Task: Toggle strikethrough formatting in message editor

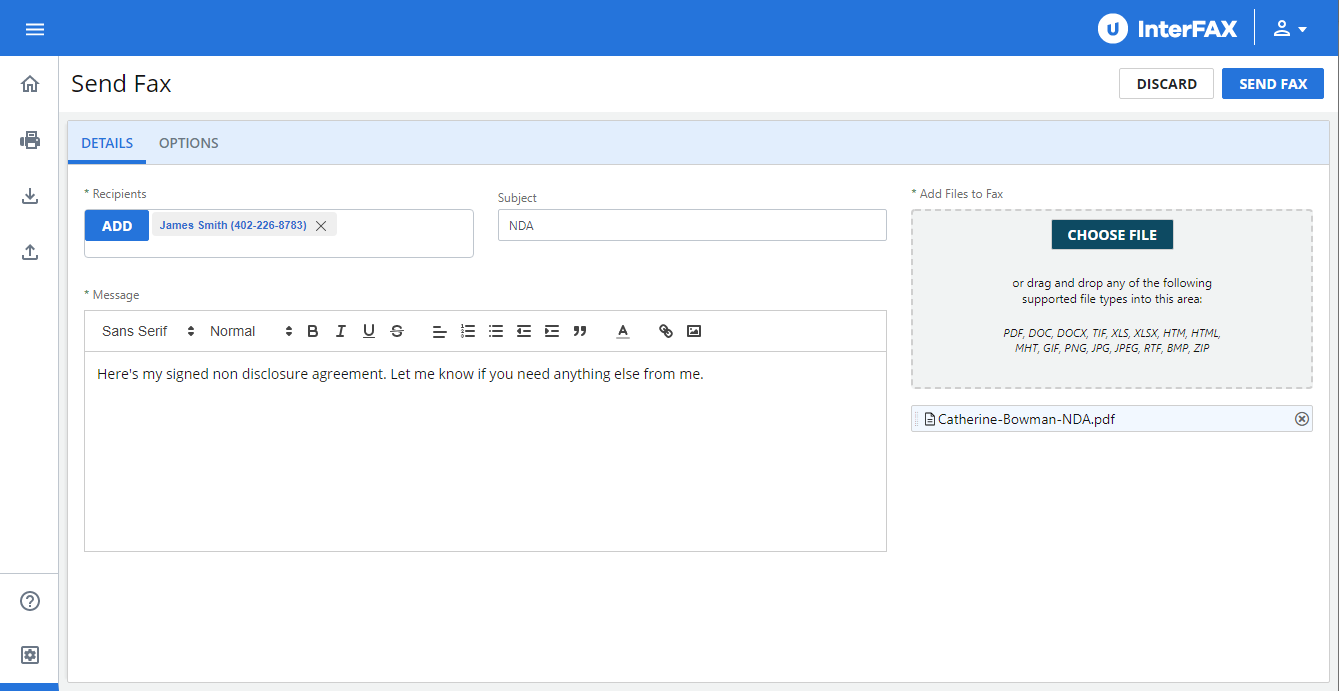Action: pyautogui.click(x=397, y=331)
